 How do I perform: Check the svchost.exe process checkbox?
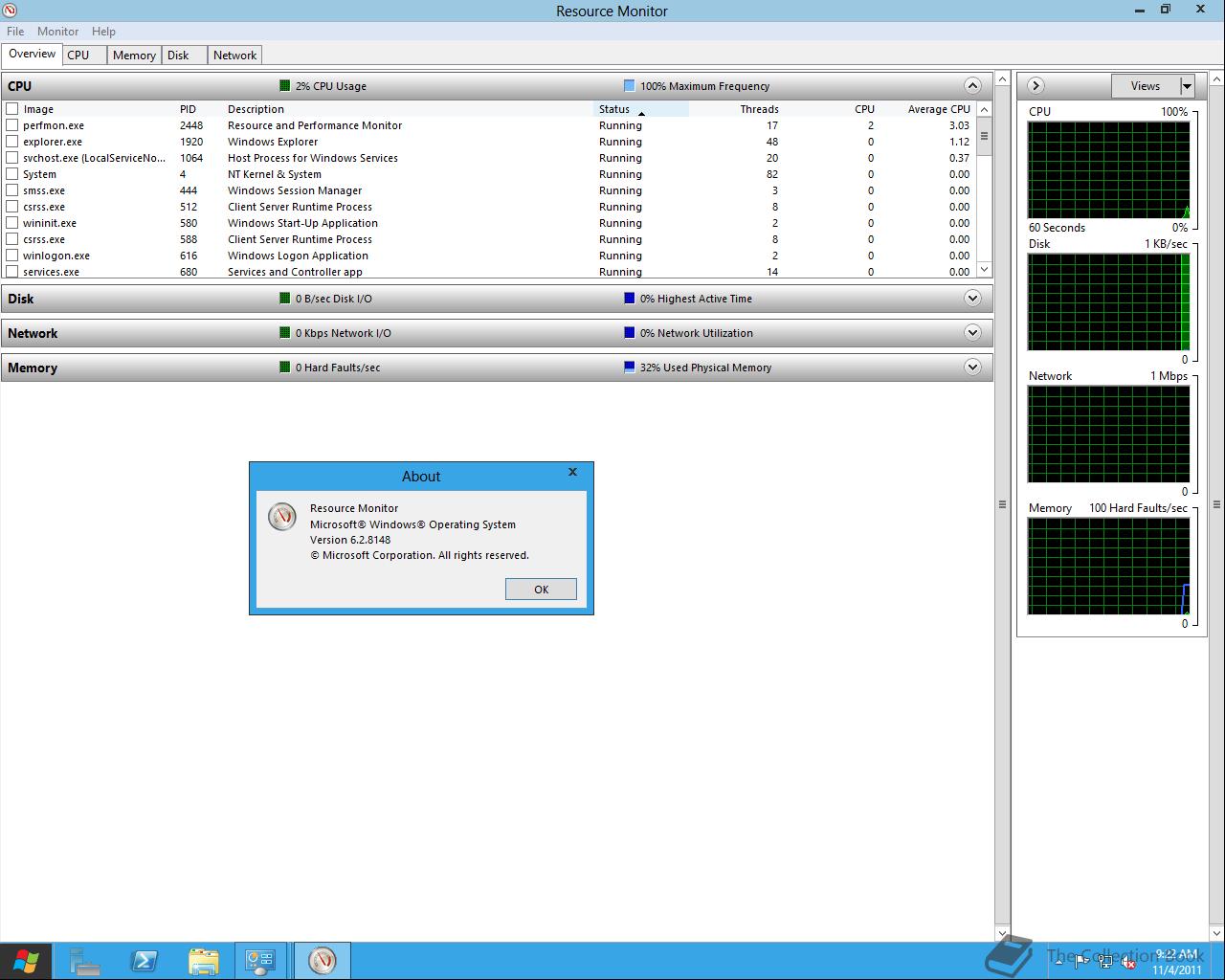coord(12,158)
